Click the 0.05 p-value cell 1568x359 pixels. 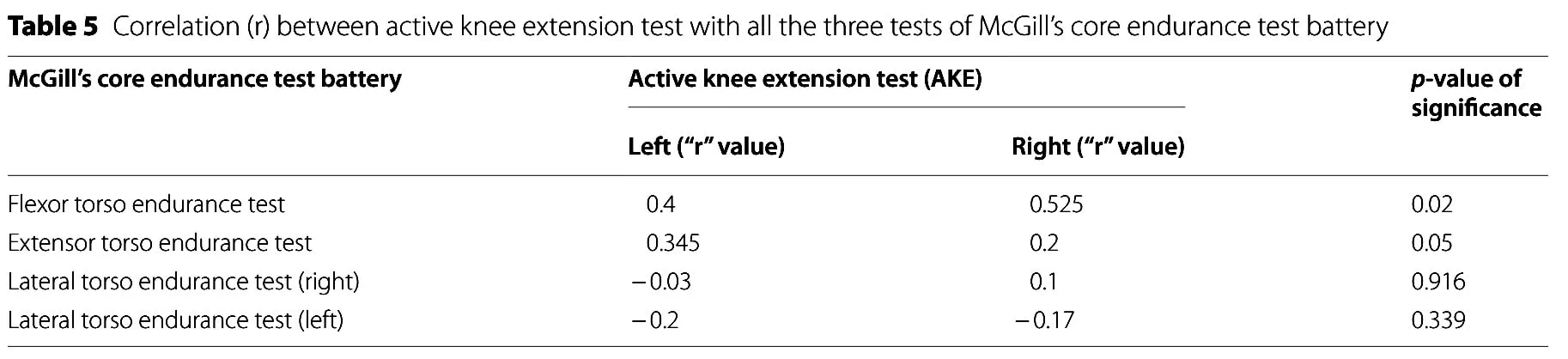pos(1432,243)
